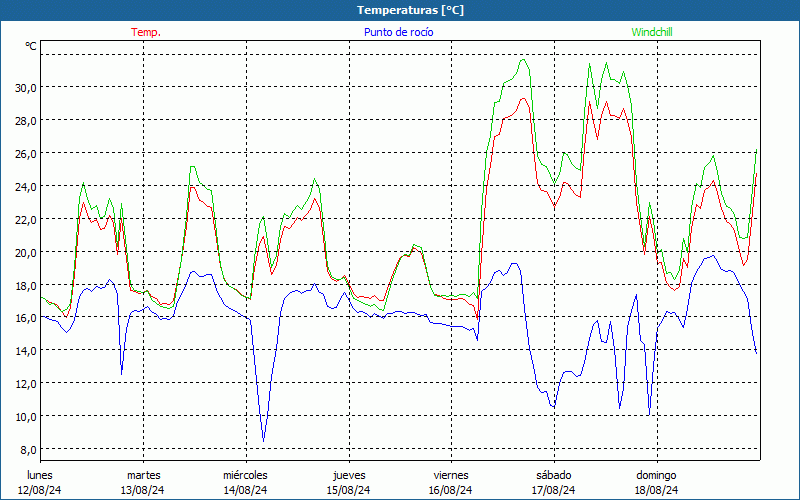Click the 12/08/24 date label
This screenshot has height=500, width=800.
point(40,490)
